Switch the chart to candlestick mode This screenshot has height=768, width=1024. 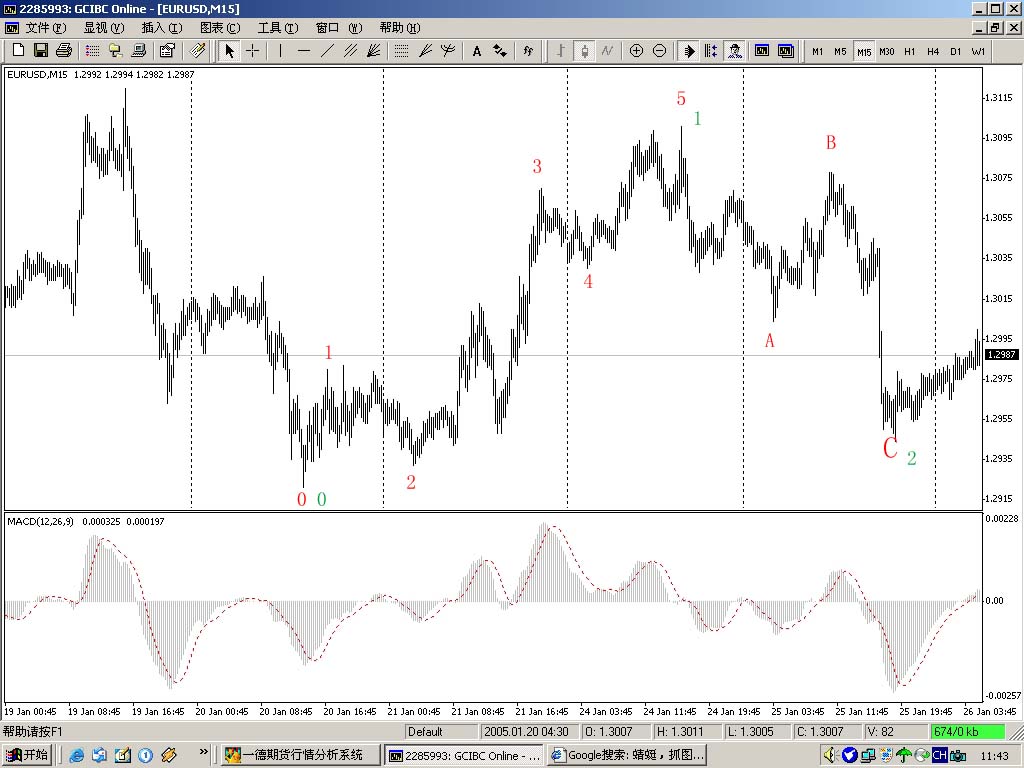point(584,51)
